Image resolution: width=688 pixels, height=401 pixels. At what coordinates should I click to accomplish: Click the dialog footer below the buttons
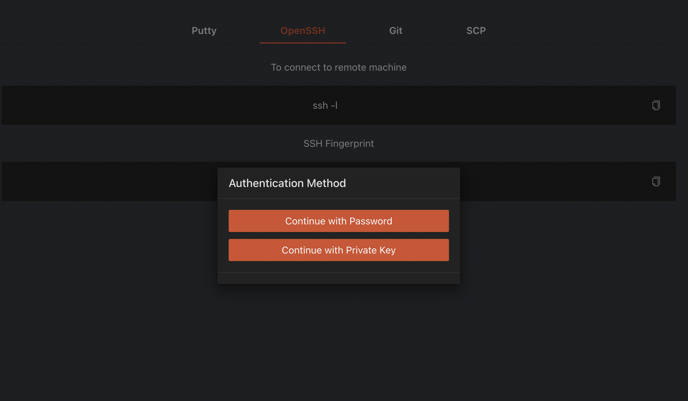pyautogui.click(x=338, y=277)
